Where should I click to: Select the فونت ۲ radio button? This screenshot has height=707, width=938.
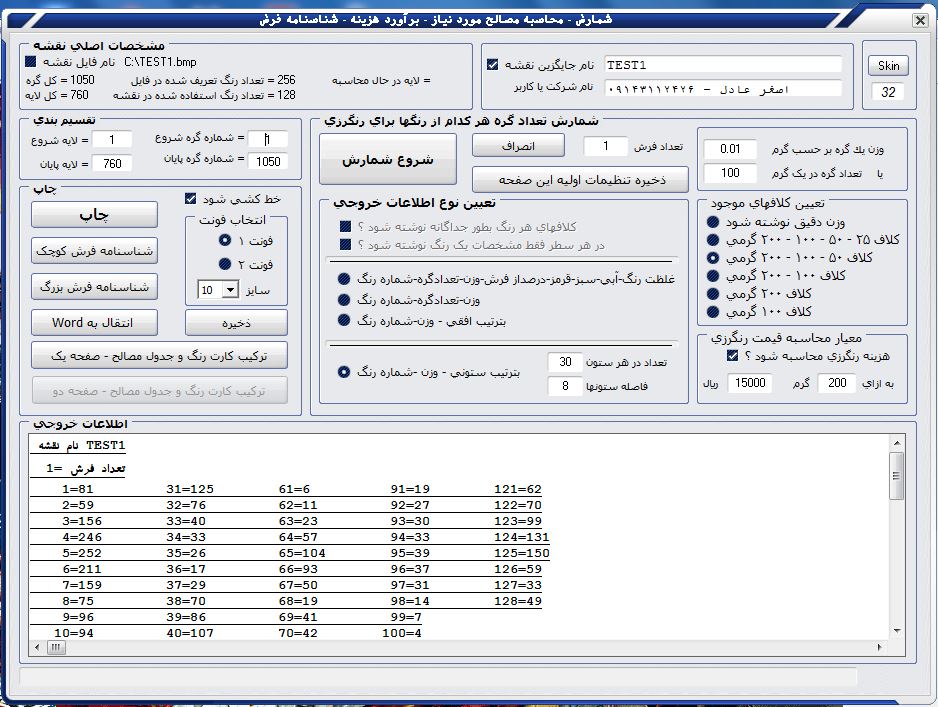(225, 265)
